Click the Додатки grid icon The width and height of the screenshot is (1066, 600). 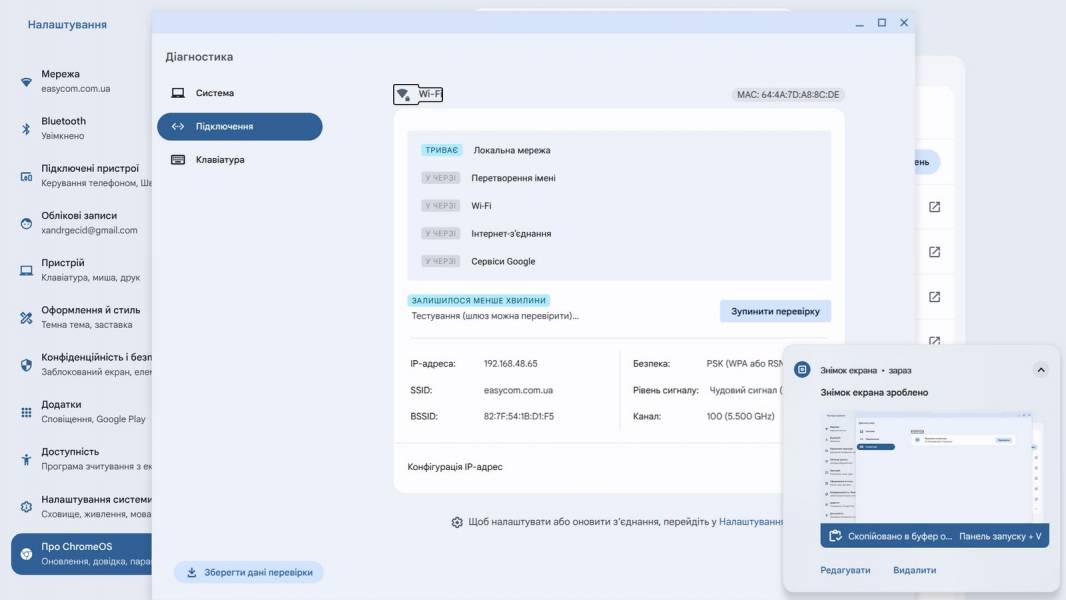tap(26, 412)
